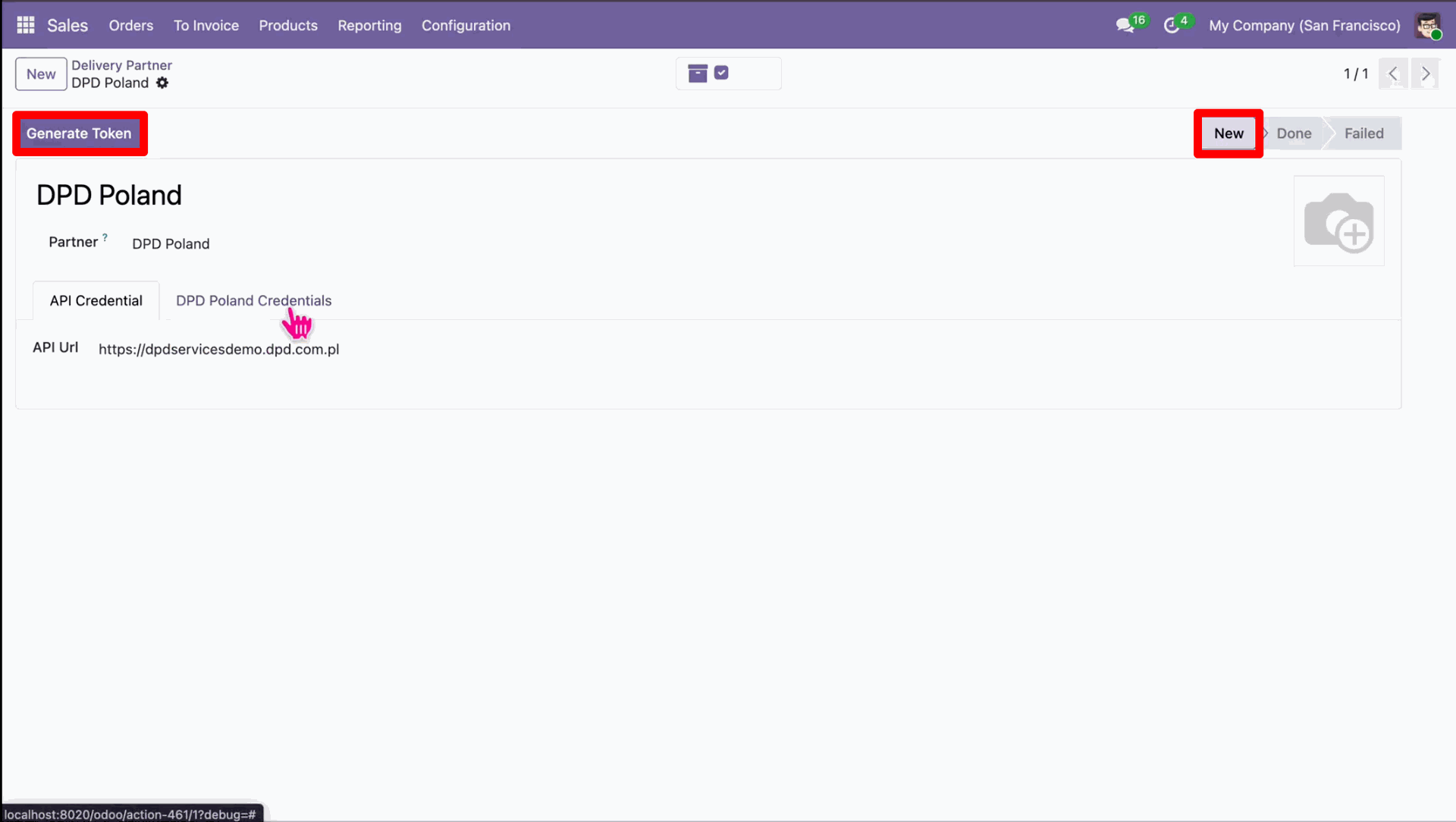Open the Products menu
This screenshot has height=822, width=1456.
coord(288,25)
